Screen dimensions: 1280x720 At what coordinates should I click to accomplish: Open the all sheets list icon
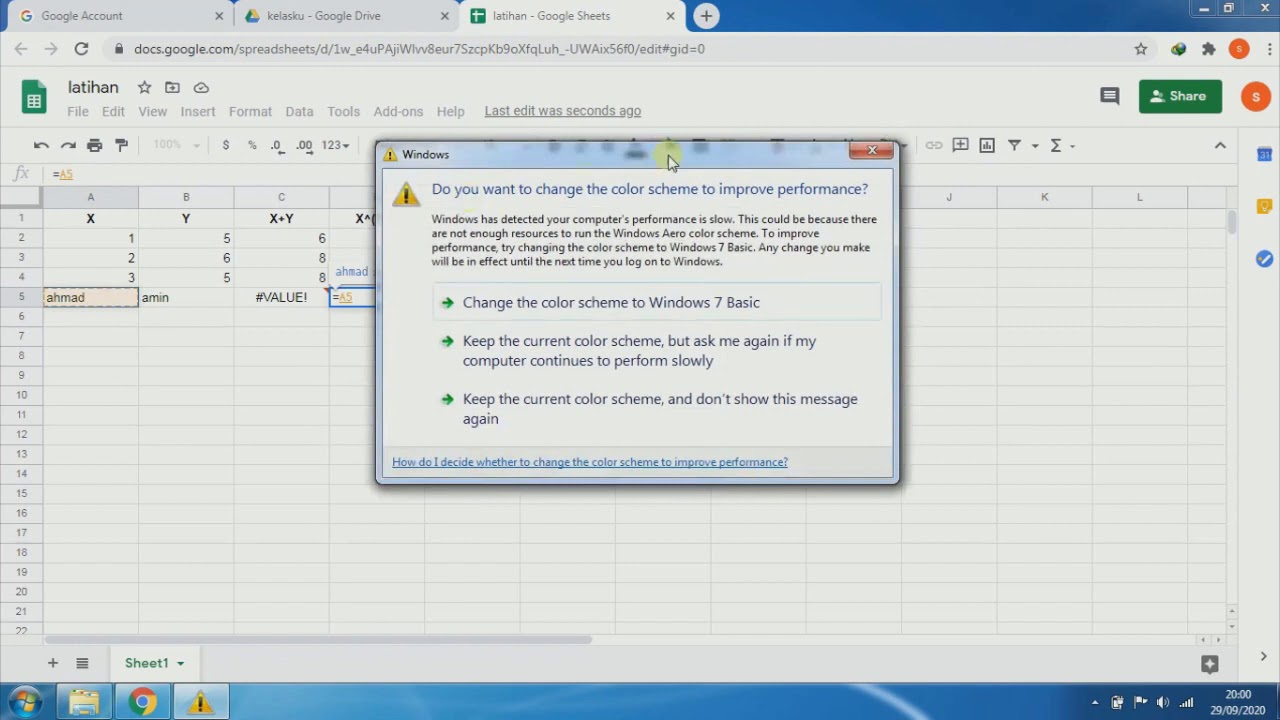point(82,663)
